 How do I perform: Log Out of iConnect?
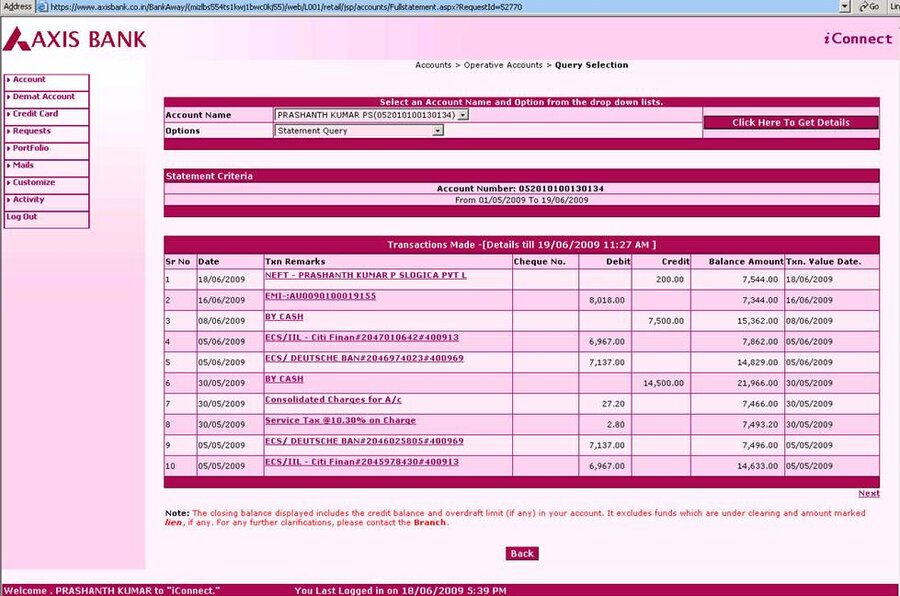click(22, 216)
